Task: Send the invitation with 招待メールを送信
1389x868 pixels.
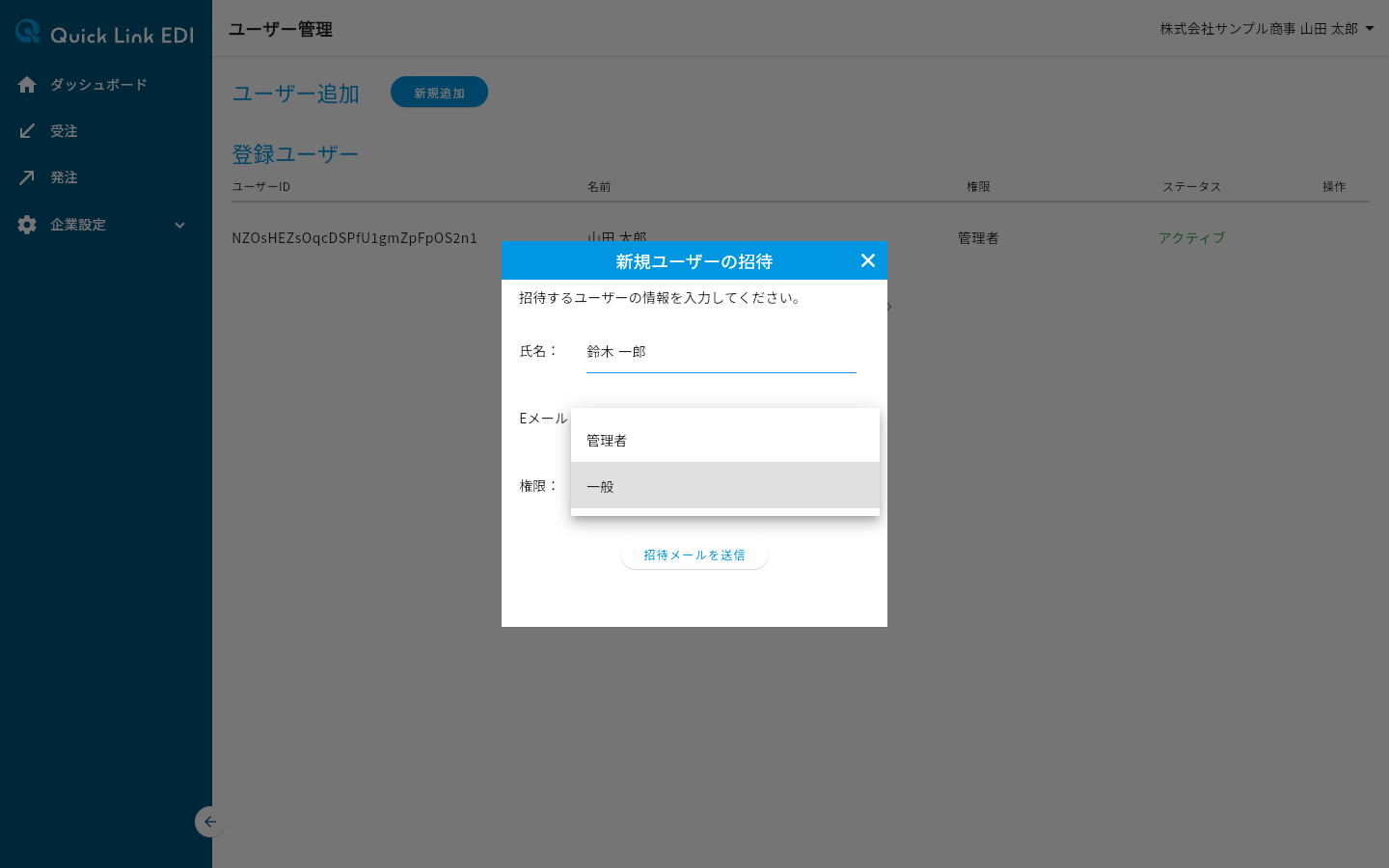Action: click(694, 555)
